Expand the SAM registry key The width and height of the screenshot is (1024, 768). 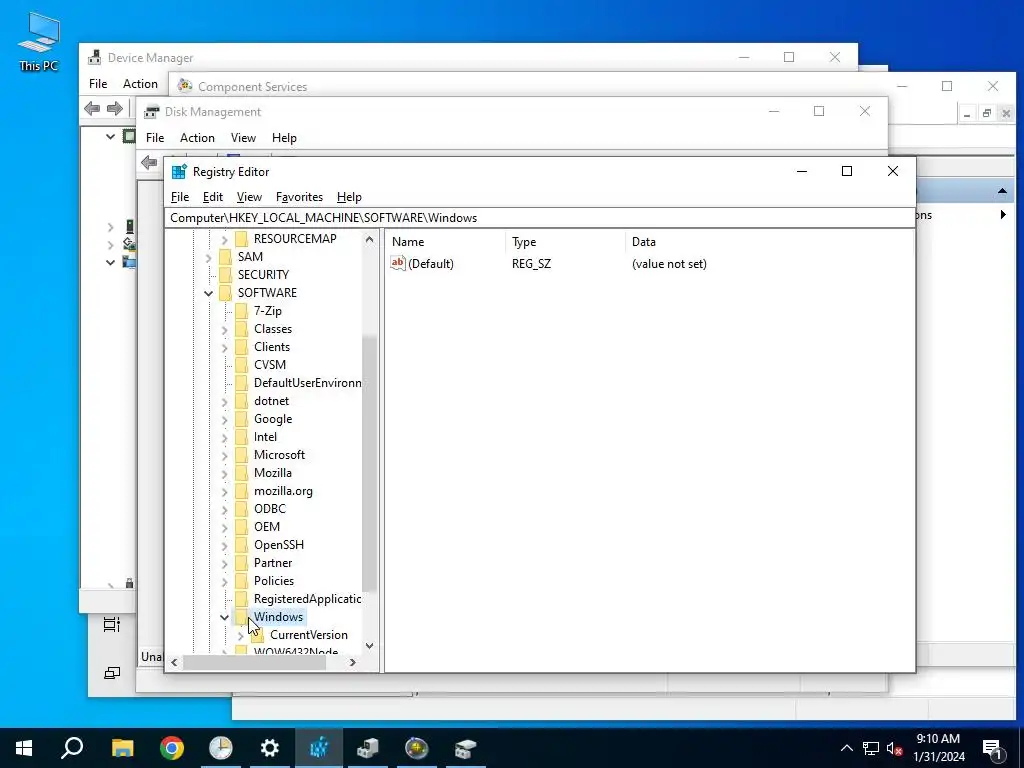click(x=208, y=257)
